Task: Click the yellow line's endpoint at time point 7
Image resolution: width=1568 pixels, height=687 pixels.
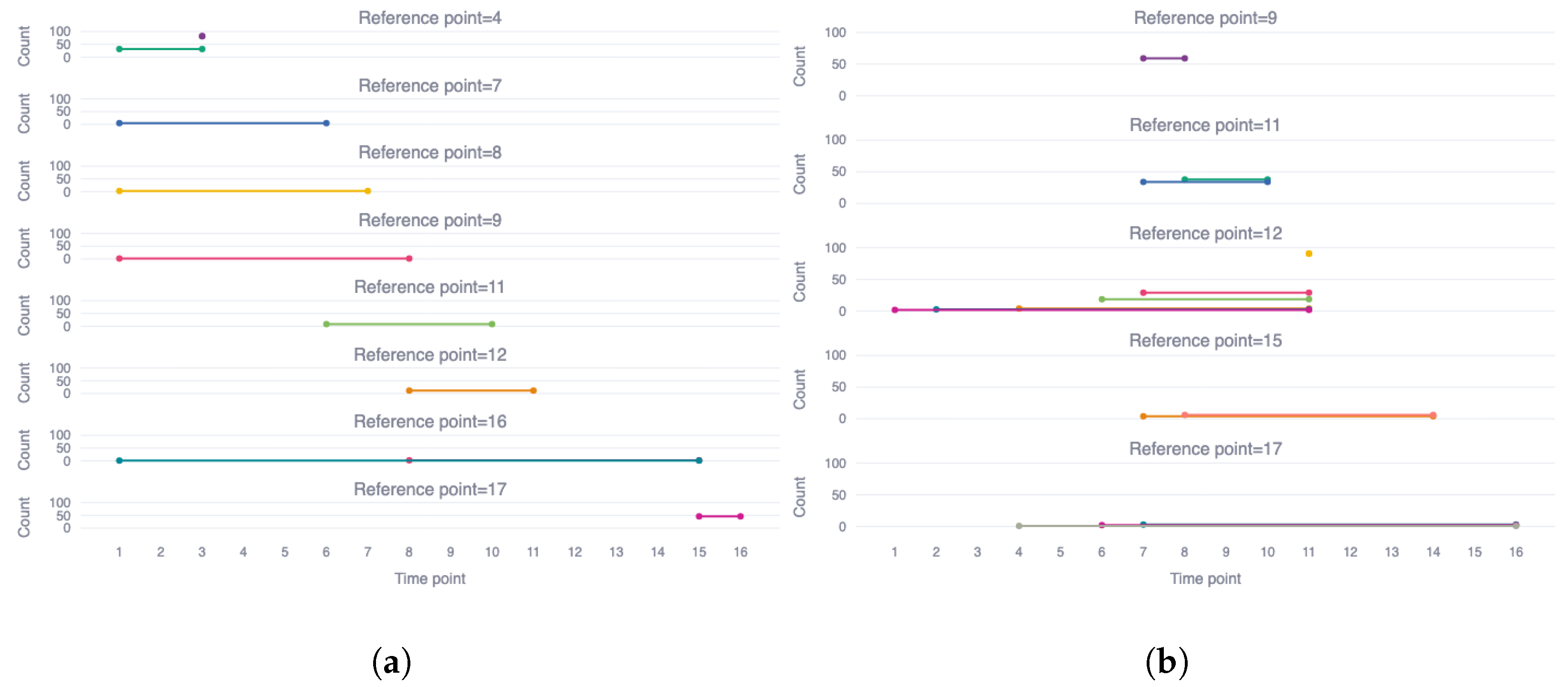Action: (367, 191)
